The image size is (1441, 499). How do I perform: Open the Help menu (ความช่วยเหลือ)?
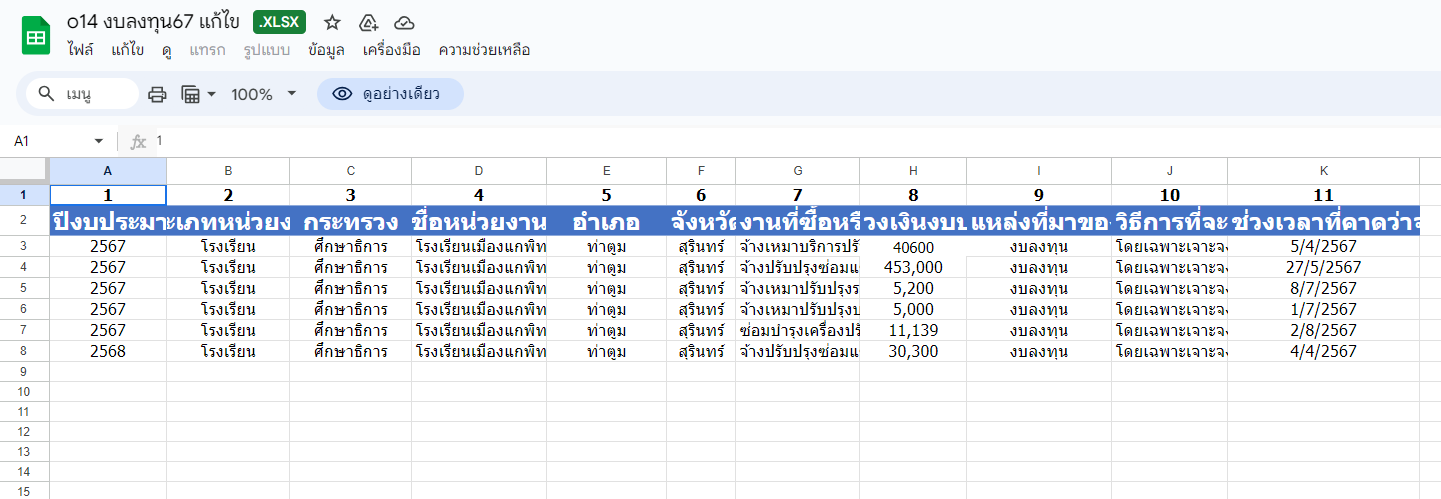[x=484, y=50]
